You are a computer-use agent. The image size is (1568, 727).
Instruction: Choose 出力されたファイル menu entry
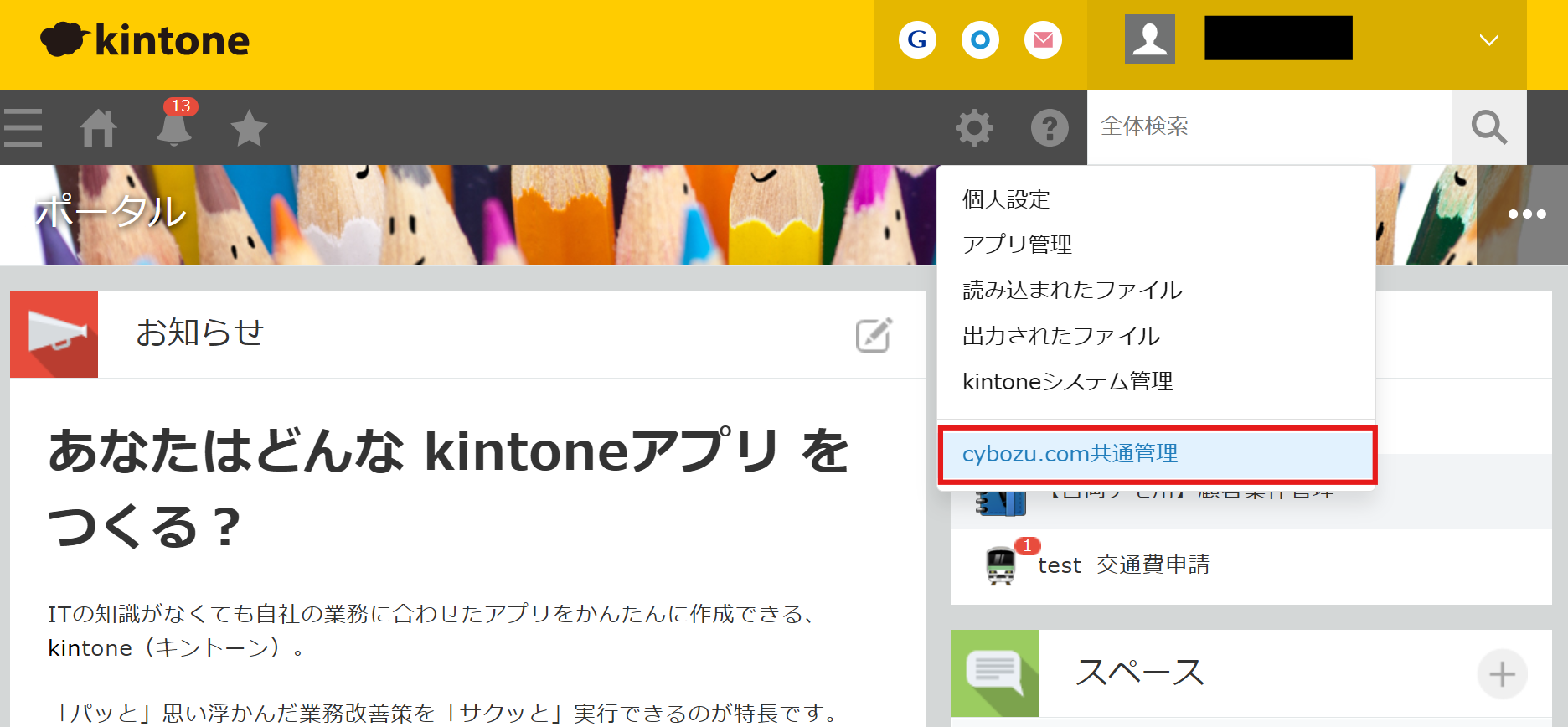(x=1156, y=336)
